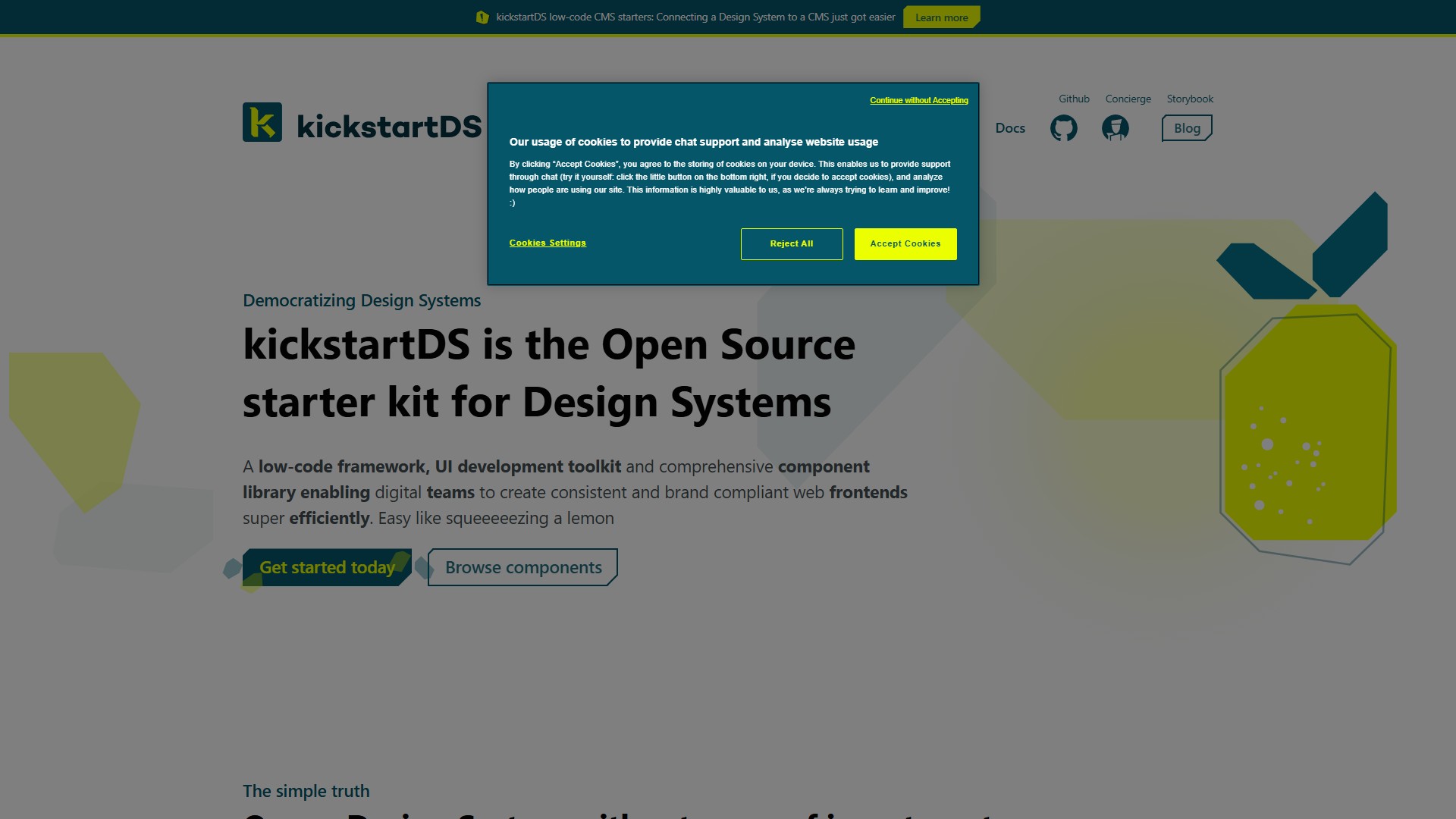Click the GitHub octocat icon in the header
The image size is (1456, 819).
point(1063,128)
